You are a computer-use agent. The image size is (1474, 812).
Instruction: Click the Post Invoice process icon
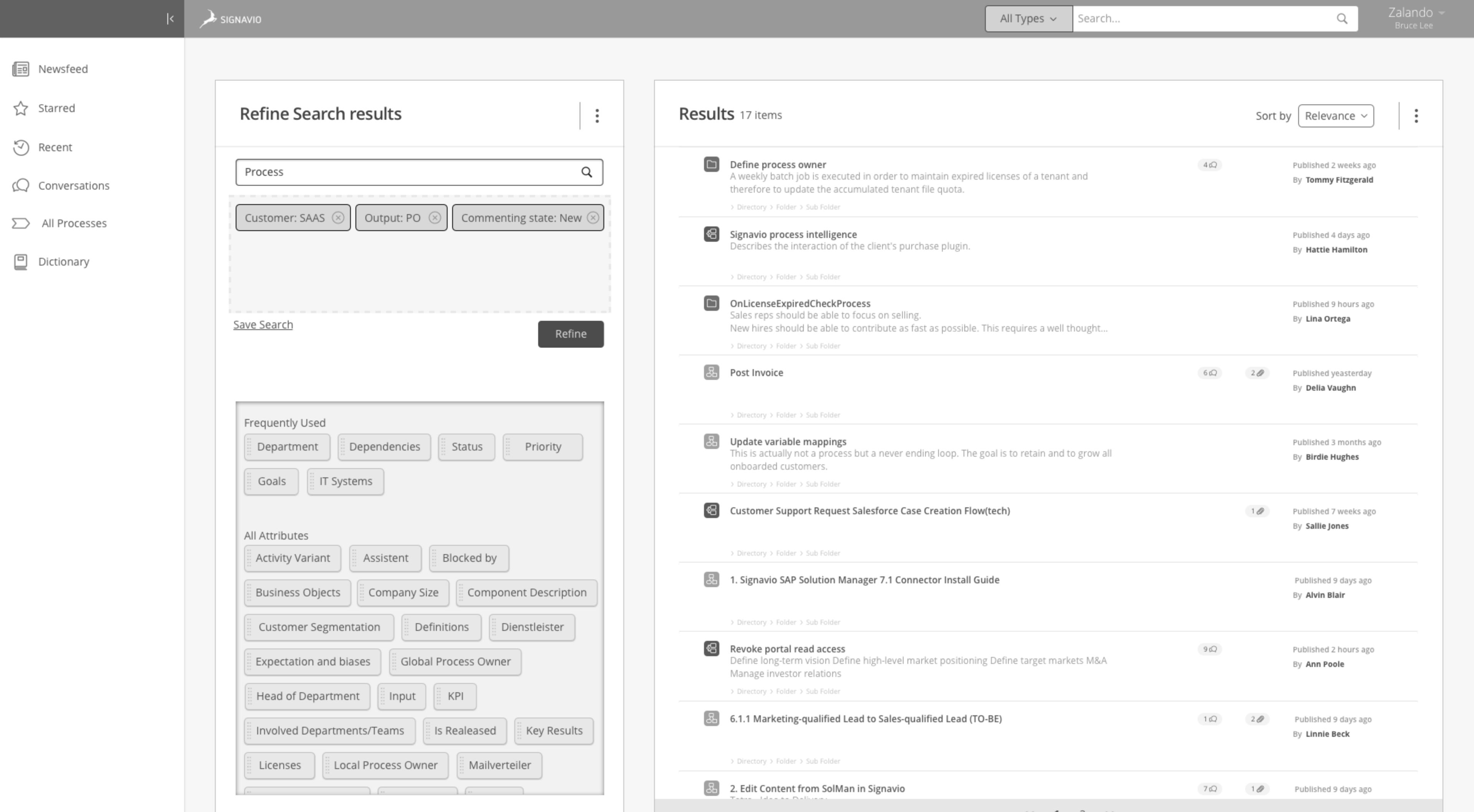pyautogui.click(x=711, y=373)
